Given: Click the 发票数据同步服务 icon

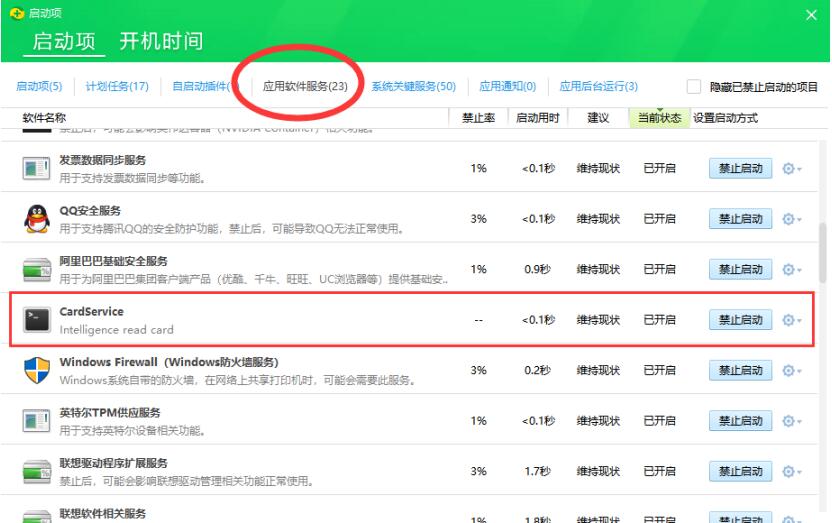Looking at the screenshot, I should click(36, 168).
